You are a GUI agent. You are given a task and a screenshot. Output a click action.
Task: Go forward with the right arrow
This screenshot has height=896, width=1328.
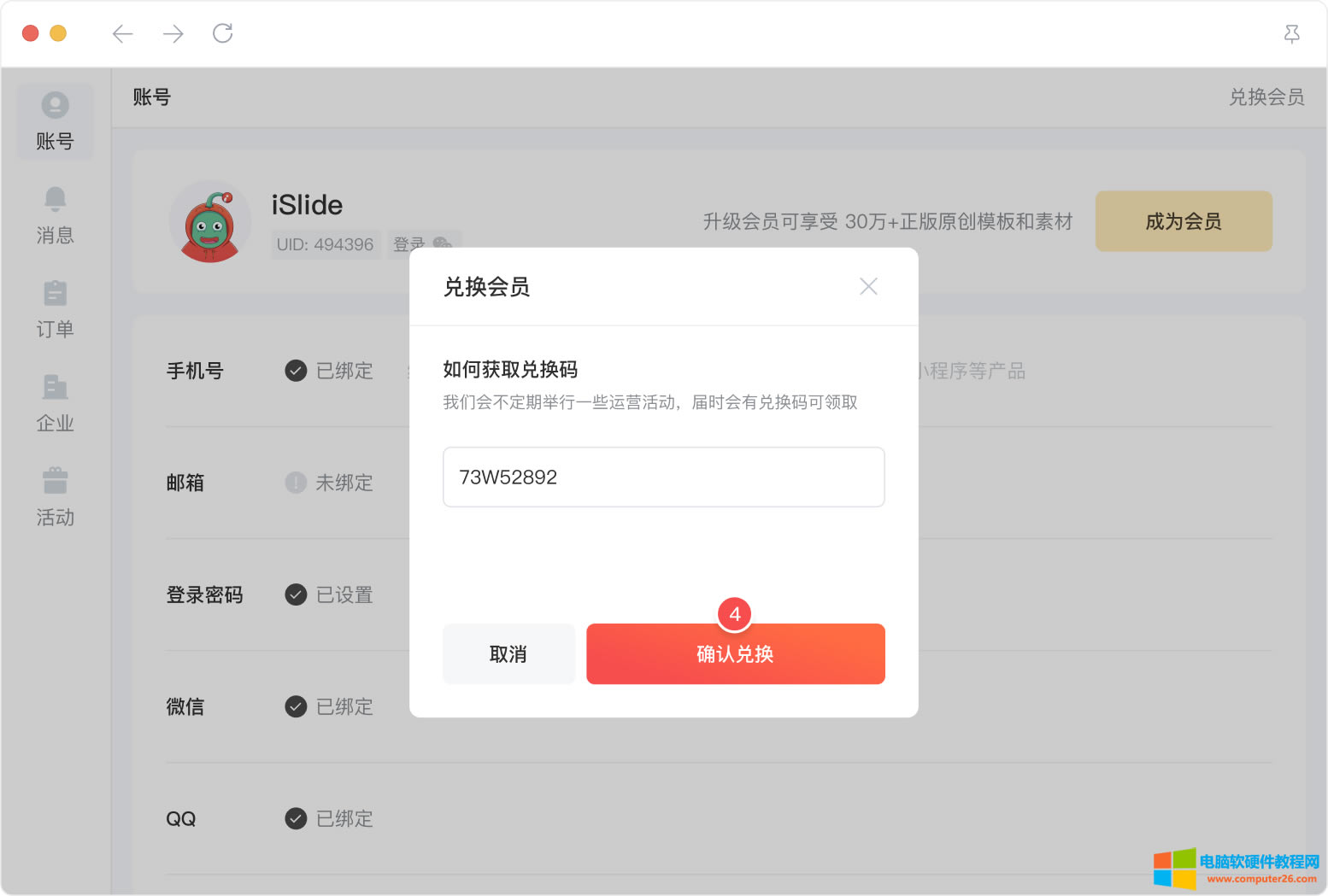click(173, 33)
